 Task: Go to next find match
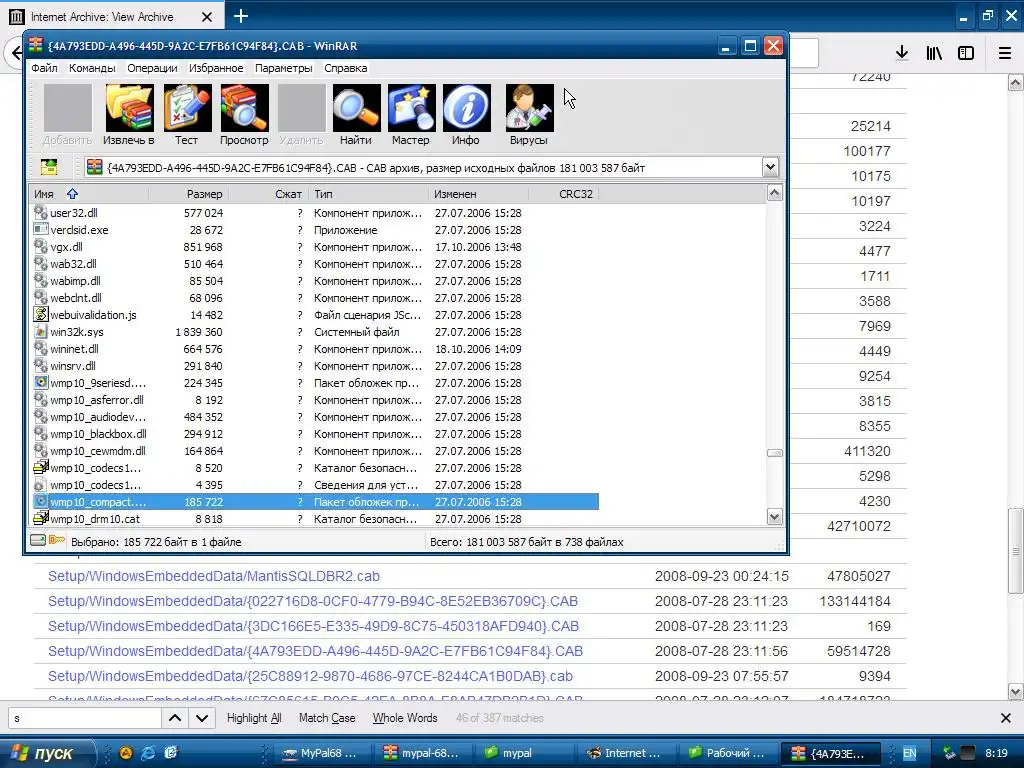tap(202, 718)
